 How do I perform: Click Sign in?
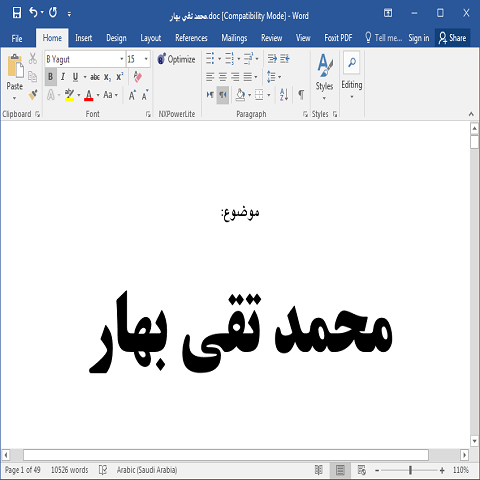click(x=419, y=38)
